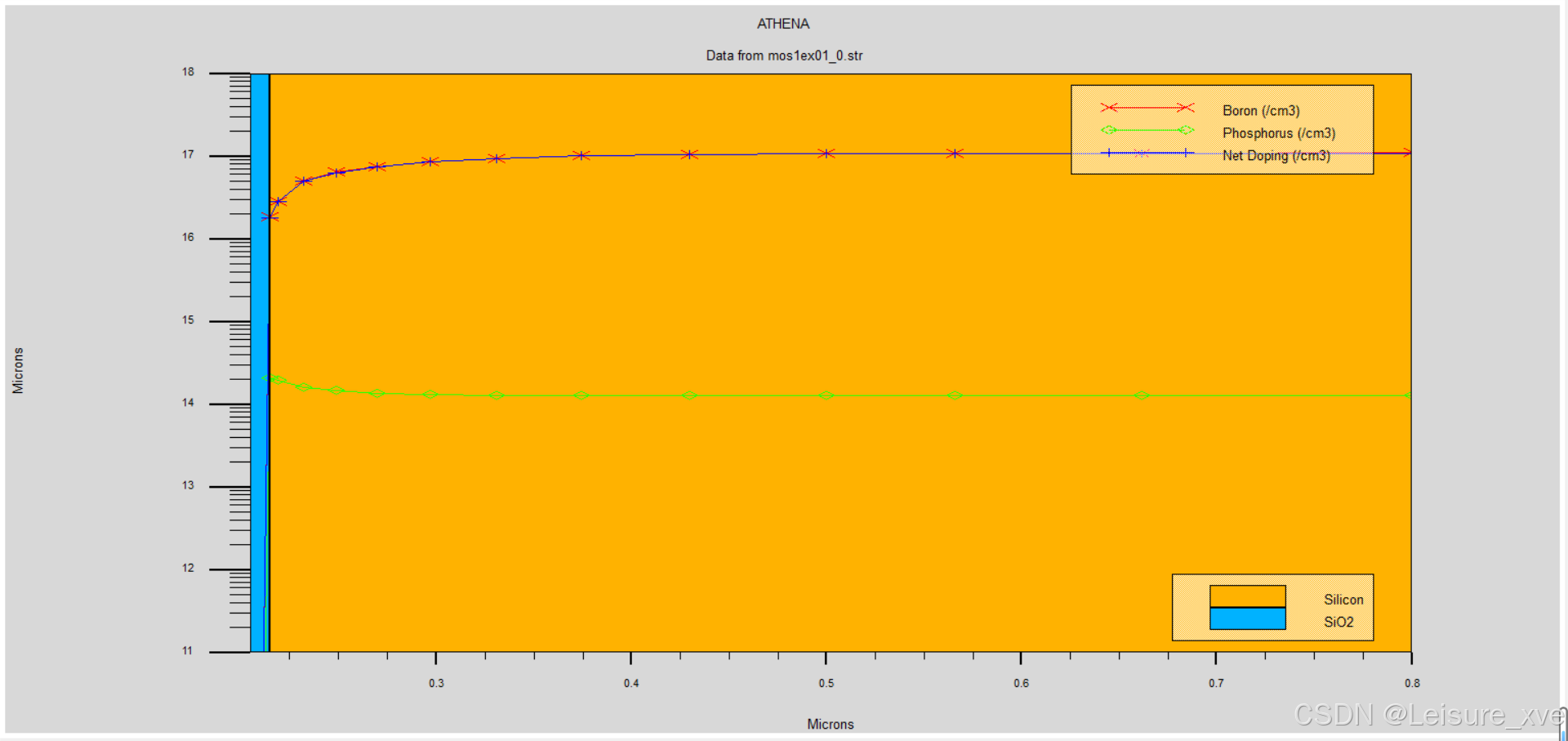Click the ATHENA plot title

tap(783, 24)
